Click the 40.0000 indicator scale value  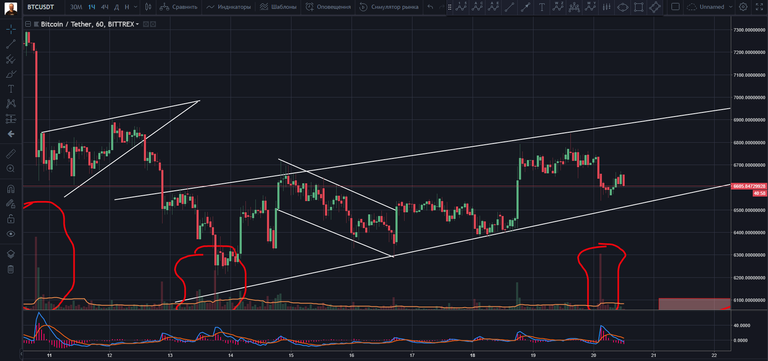point(742,325)
